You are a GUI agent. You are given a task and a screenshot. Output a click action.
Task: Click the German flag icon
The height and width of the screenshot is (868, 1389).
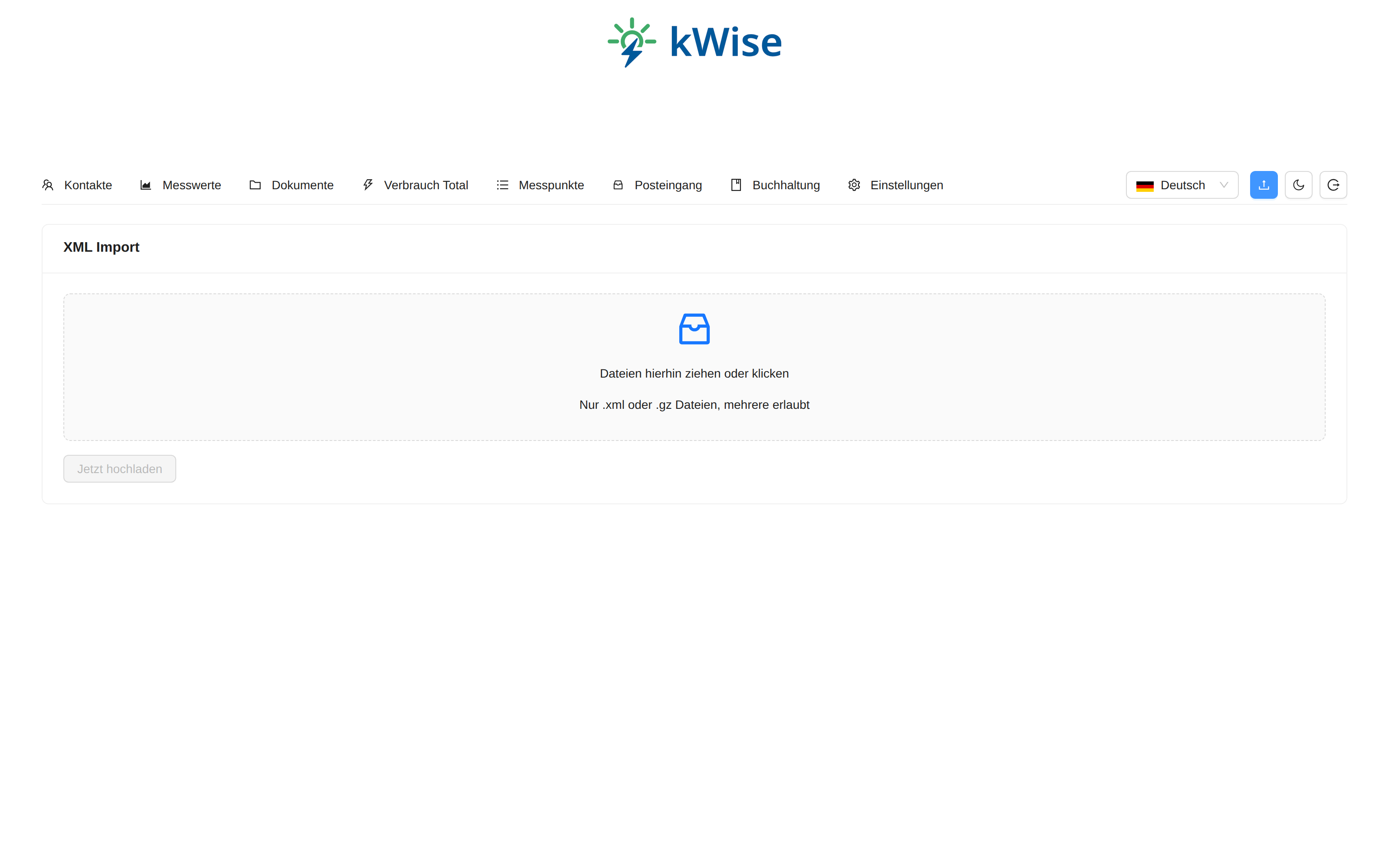coord(1145,185)
